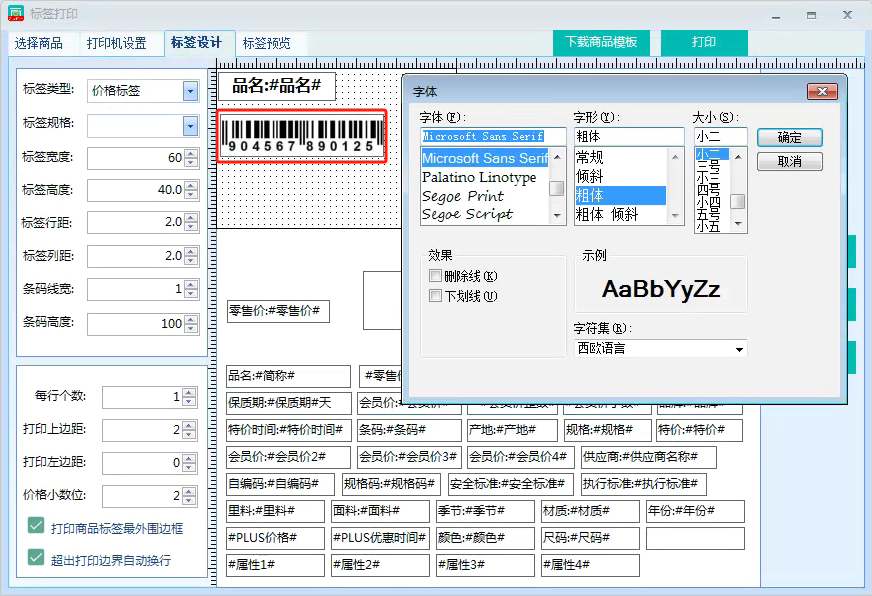872x596 pixels.
Task: Click the 标签高度 stepper arrows
Action: coord(191,190)
